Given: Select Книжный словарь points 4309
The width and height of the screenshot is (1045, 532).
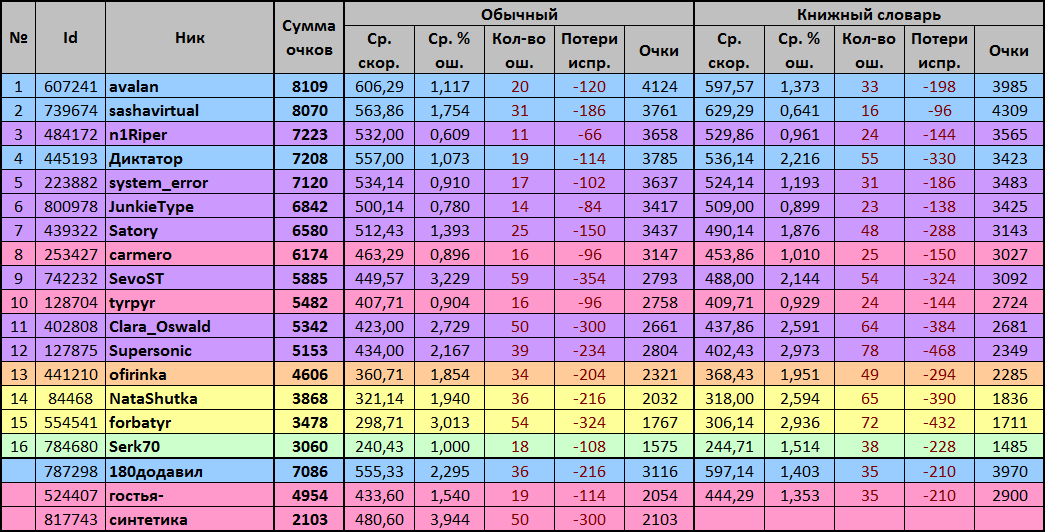Looking at the screenshot, I should 1010,111.
